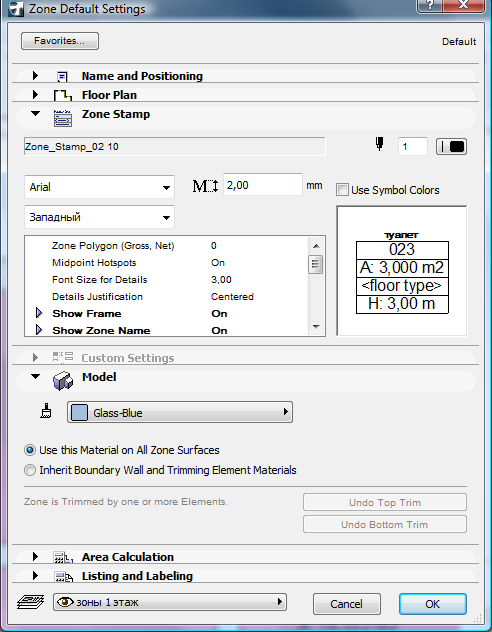Click the Model header title
Image resolution: width=492 pixels, height=632 pixels.
99,377
